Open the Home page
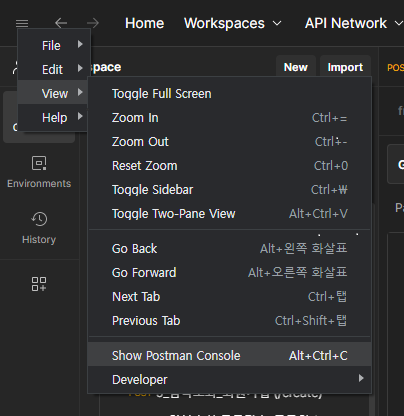404x416 pixels. tap(144, 23)
